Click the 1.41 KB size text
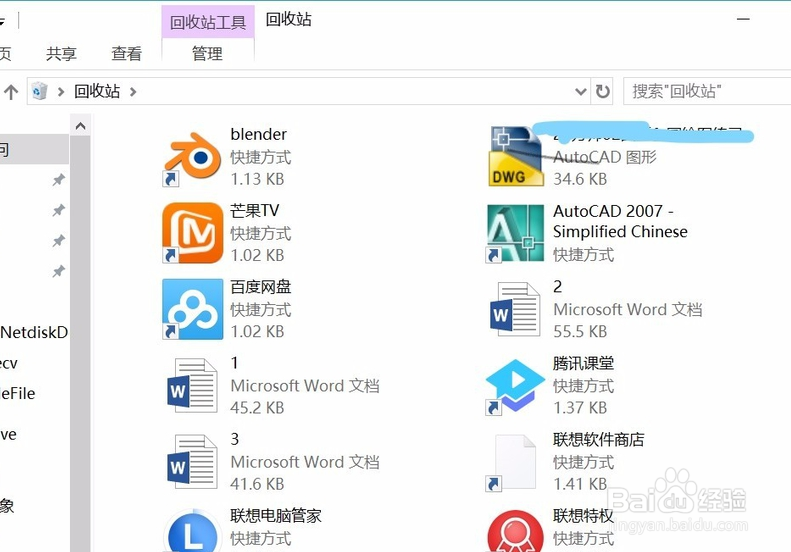 580,483
